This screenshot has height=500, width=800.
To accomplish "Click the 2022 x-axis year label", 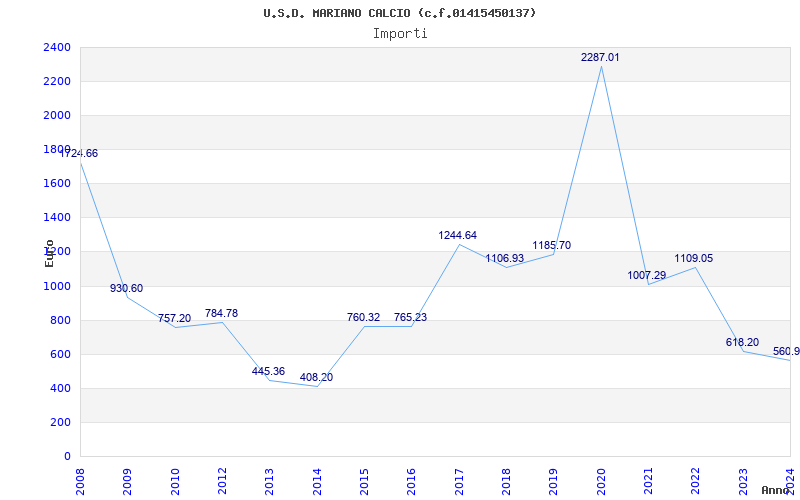I will click(695, 481).
